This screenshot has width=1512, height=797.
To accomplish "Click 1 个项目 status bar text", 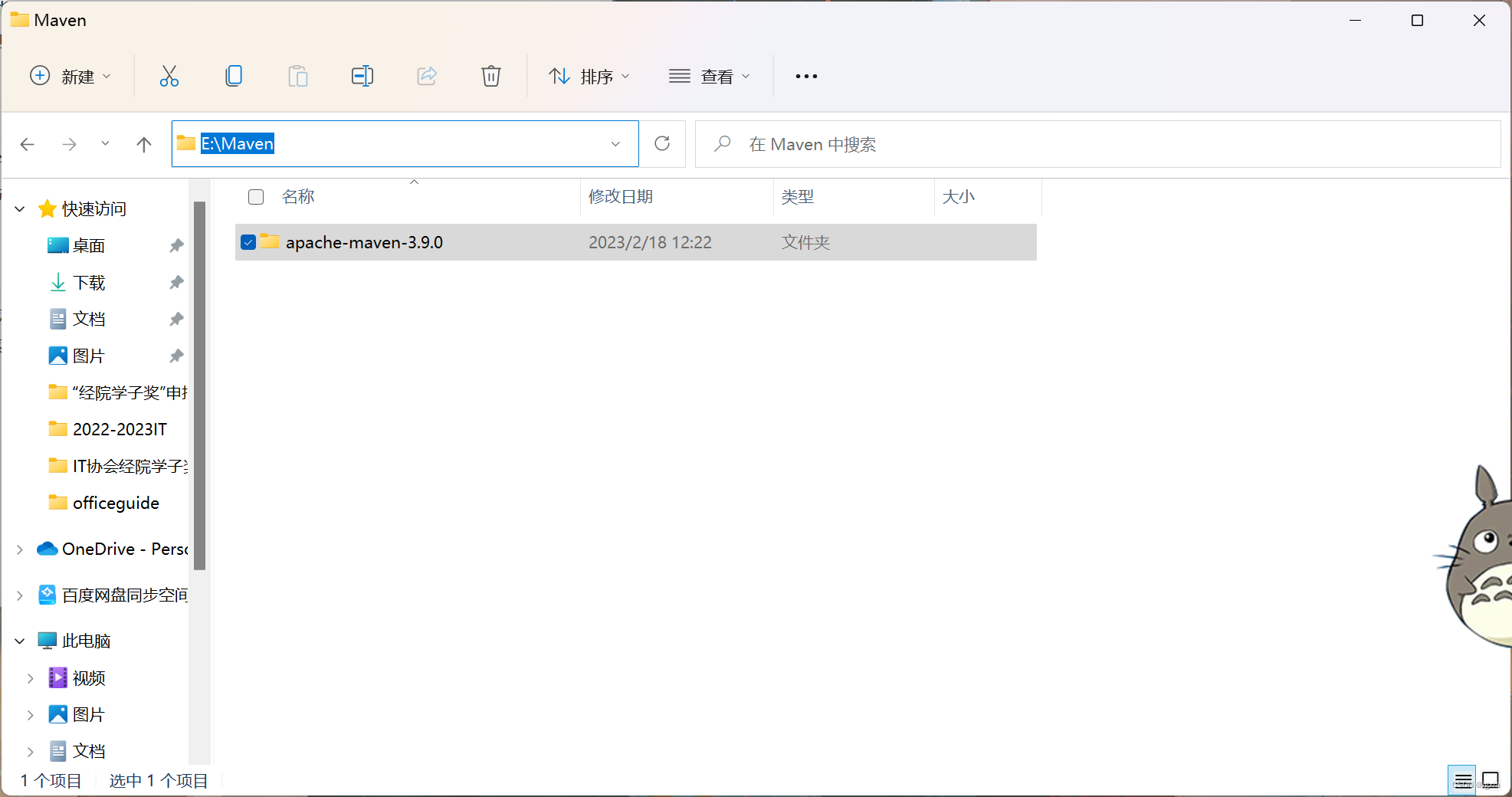I will tap(51, 780).
